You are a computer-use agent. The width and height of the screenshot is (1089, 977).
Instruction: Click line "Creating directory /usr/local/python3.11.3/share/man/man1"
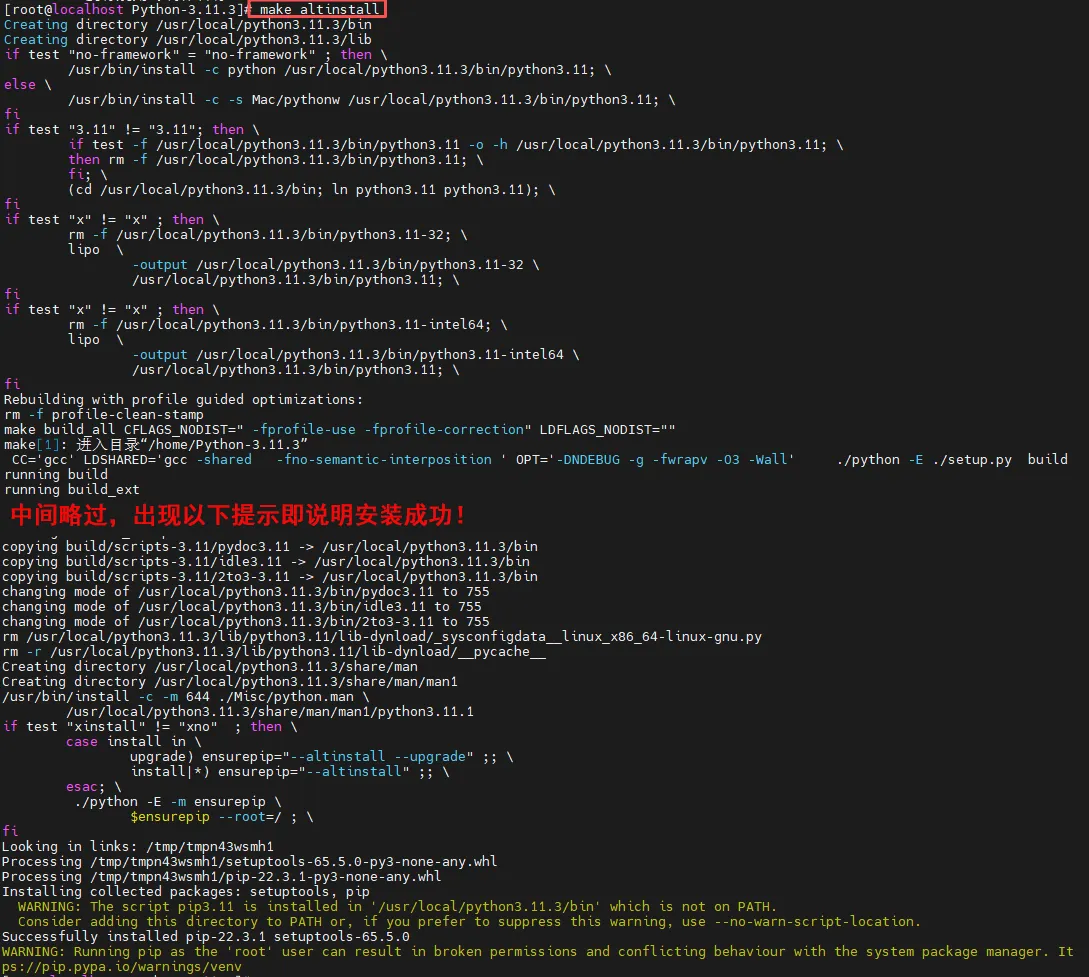tap(230, 682)
